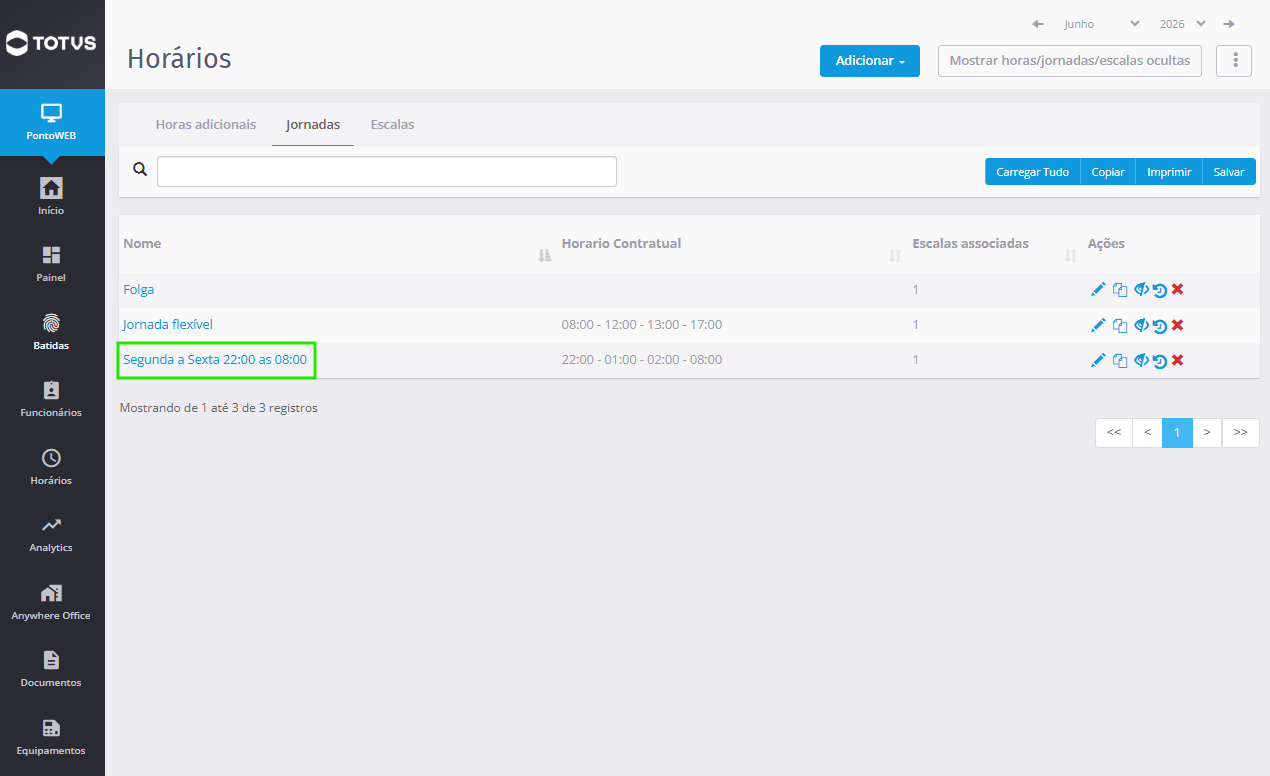Click Mostrar horas/jornadas/escalas ocultas button

pos(1070,61)
